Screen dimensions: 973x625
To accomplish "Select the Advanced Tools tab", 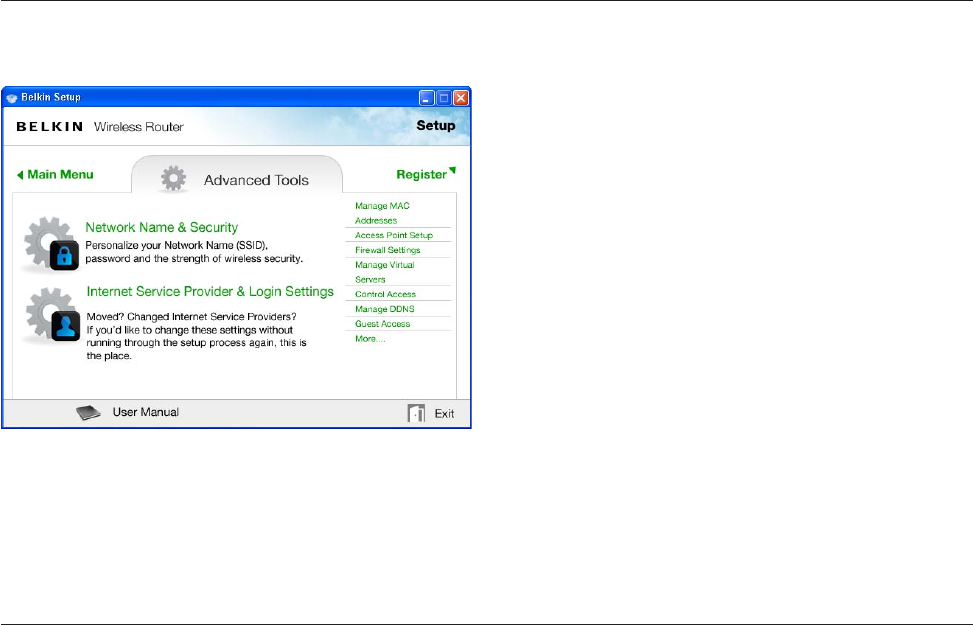I will (236, 175).
